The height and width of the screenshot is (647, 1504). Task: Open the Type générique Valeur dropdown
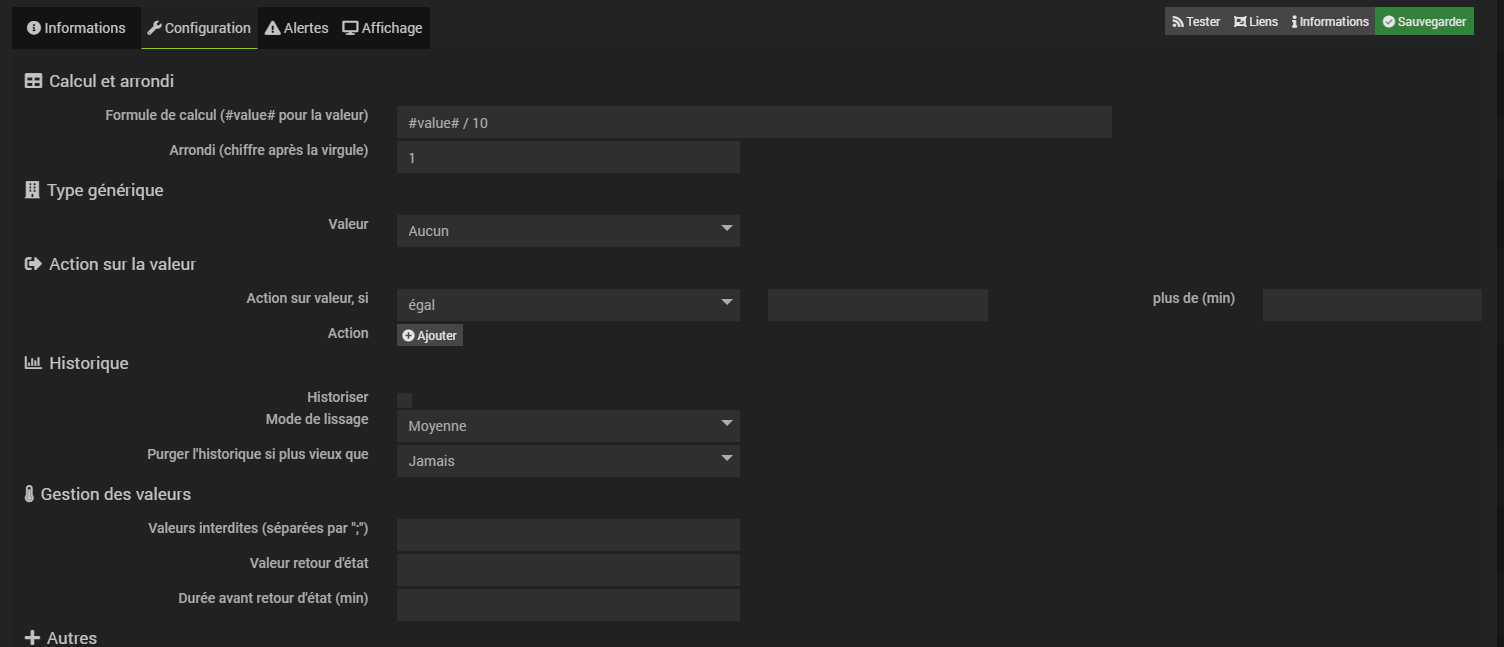tap(568, 231)
